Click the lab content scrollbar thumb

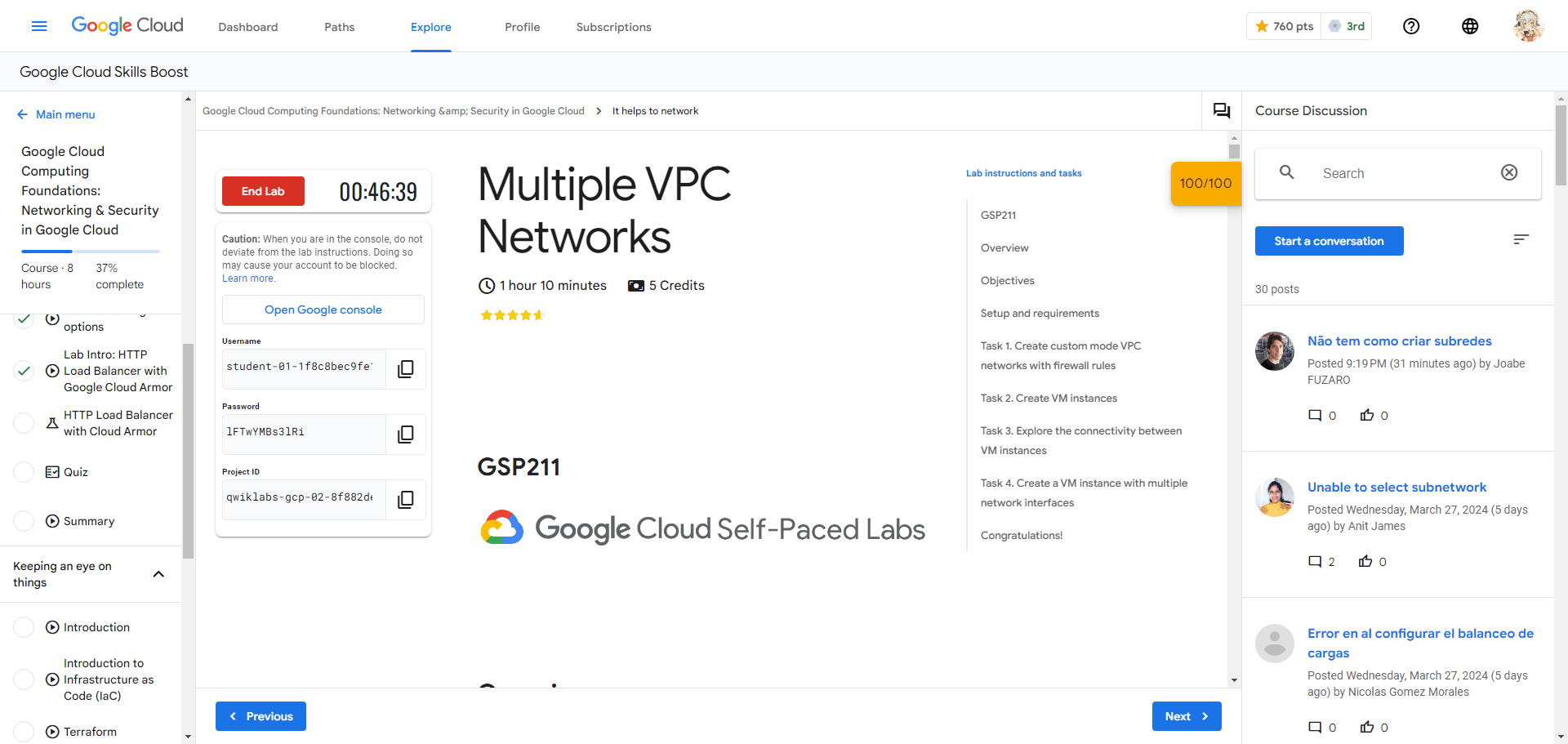1234,152
